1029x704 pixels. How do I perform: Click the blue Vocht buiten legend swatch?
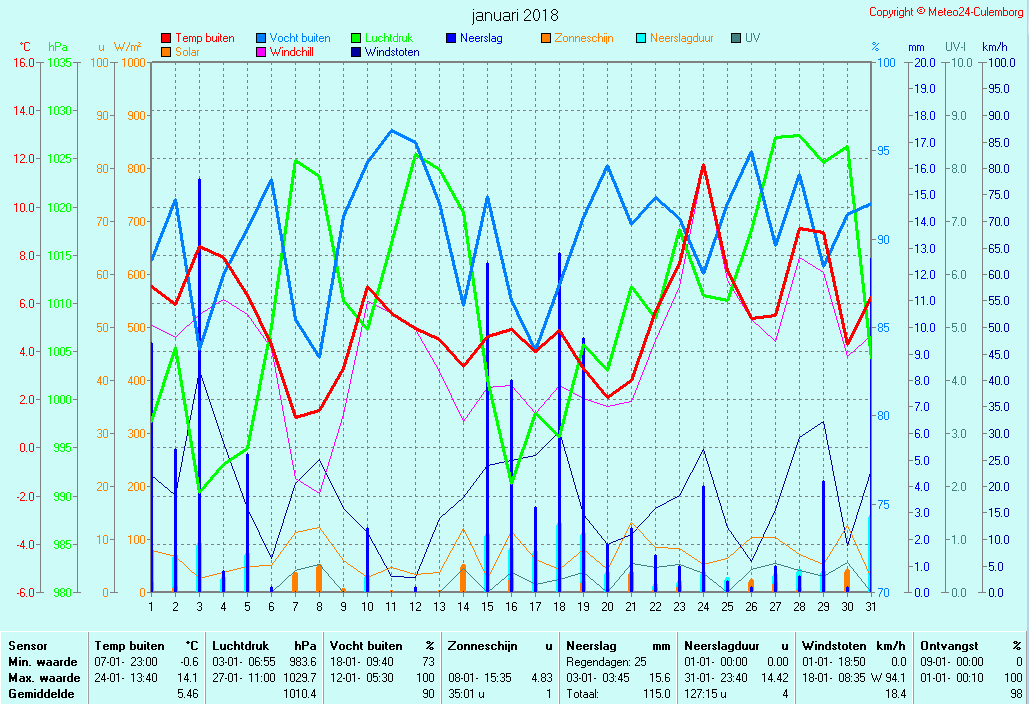pos(261,38)
